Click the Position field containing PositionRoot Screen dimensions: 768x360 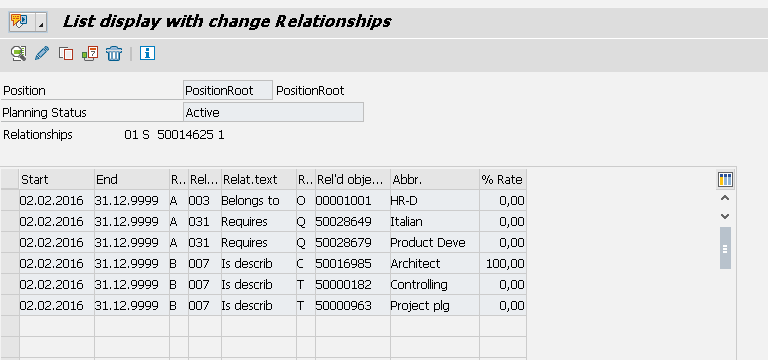coord(228,91)
